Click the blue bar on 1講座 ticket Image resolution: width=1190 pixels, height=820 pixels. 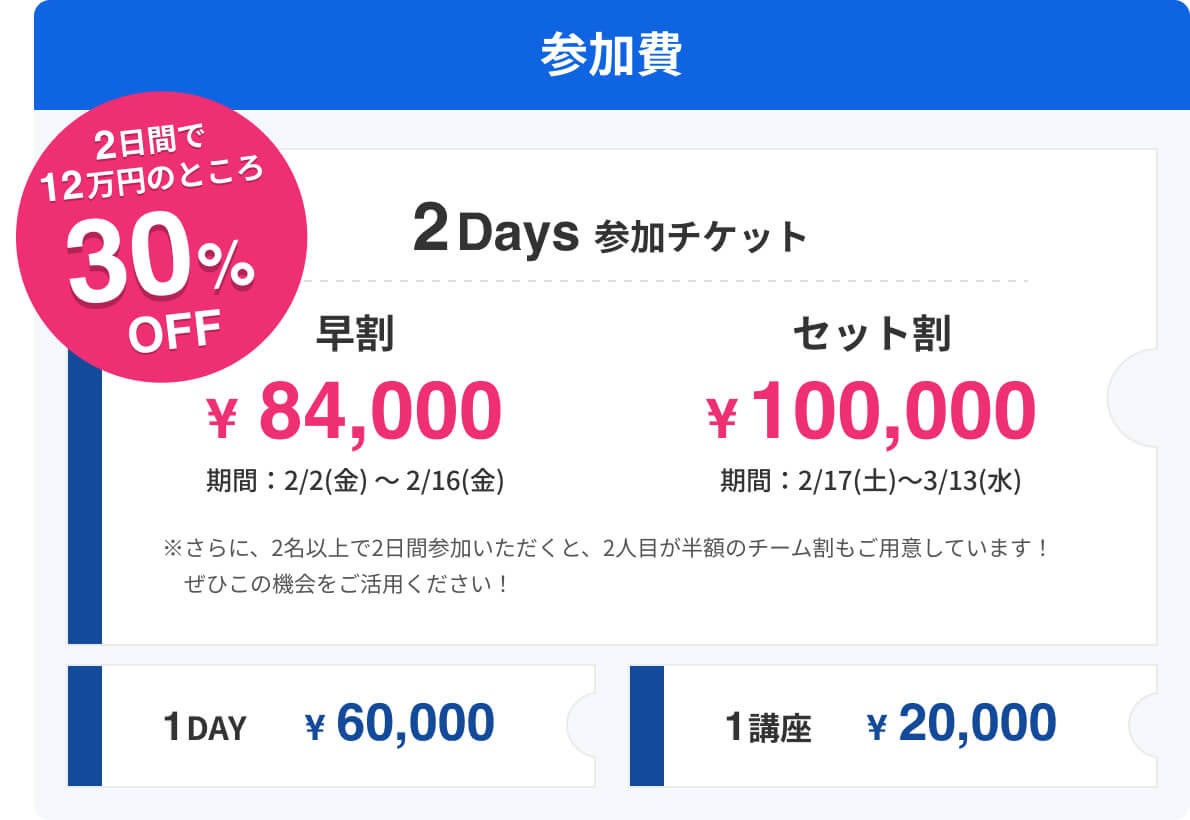[x=647, y=726]
